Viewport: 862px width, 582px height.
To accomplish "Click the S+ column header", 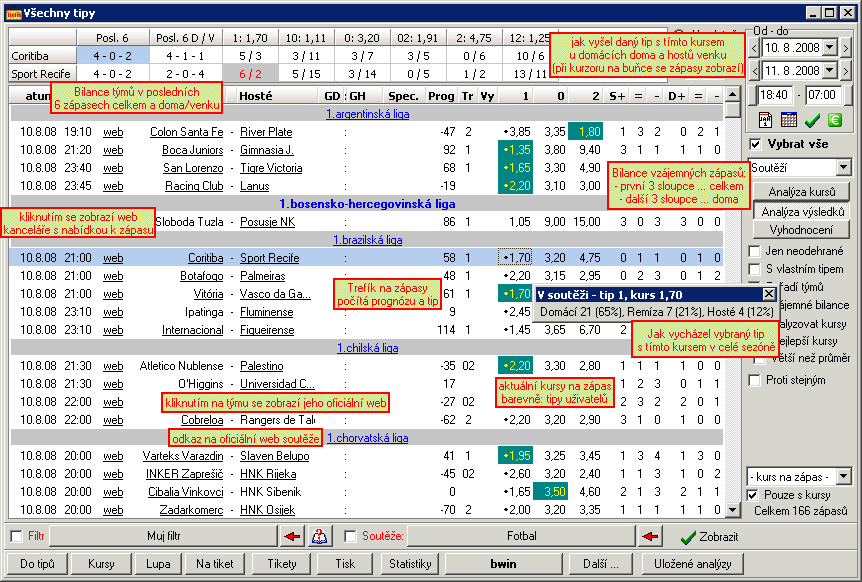I will pyautogui.click(x=617, y=96).
